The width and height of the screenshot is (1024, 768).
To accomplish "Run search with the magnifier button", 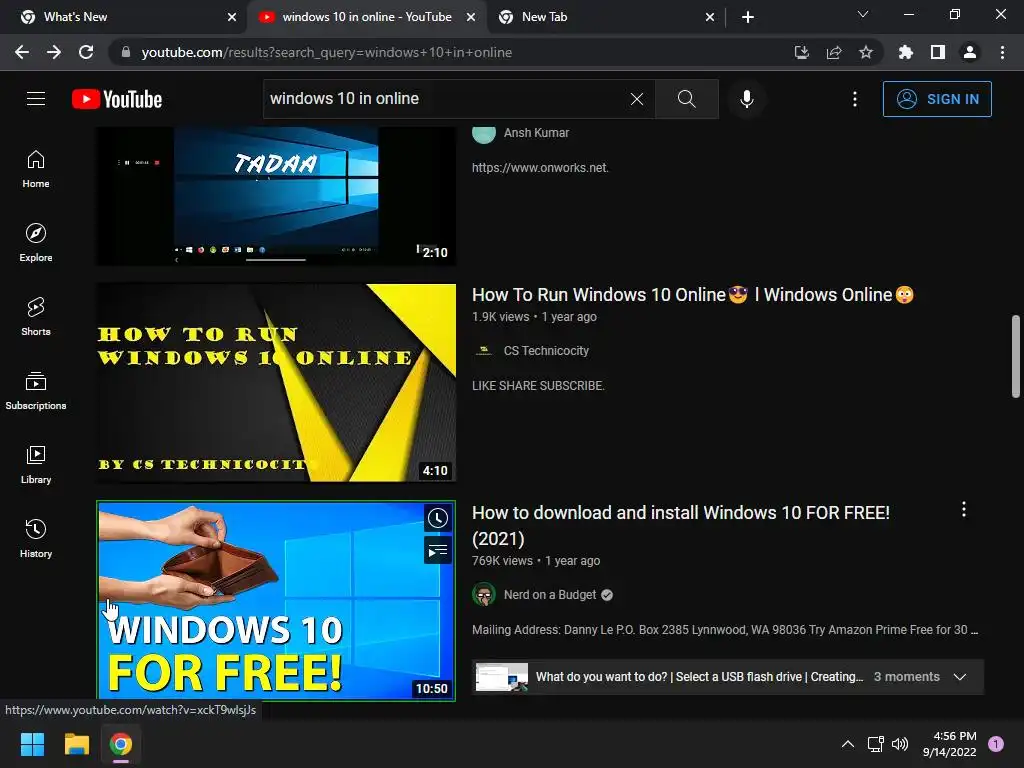I will tap(686, 99).
